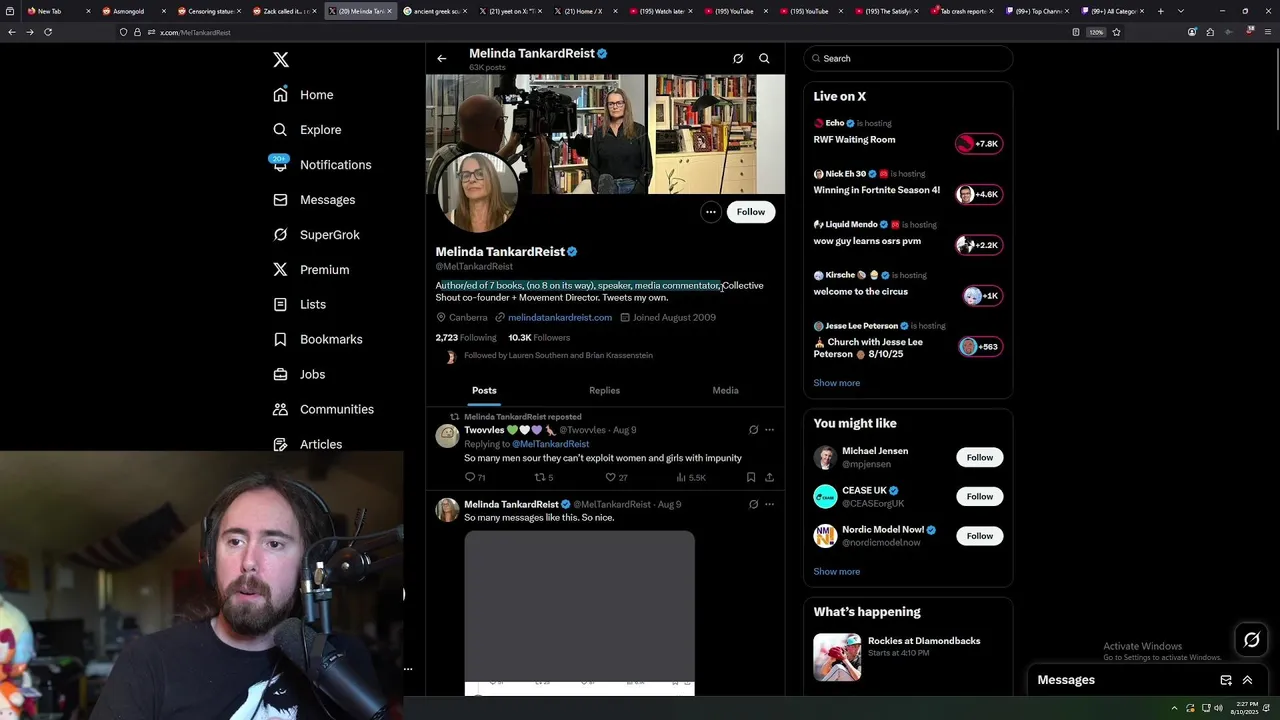The width and height of the screenshot is (1280, 720).
Task: Click the Jobs briefcase icon
Action: click(281, 374)
